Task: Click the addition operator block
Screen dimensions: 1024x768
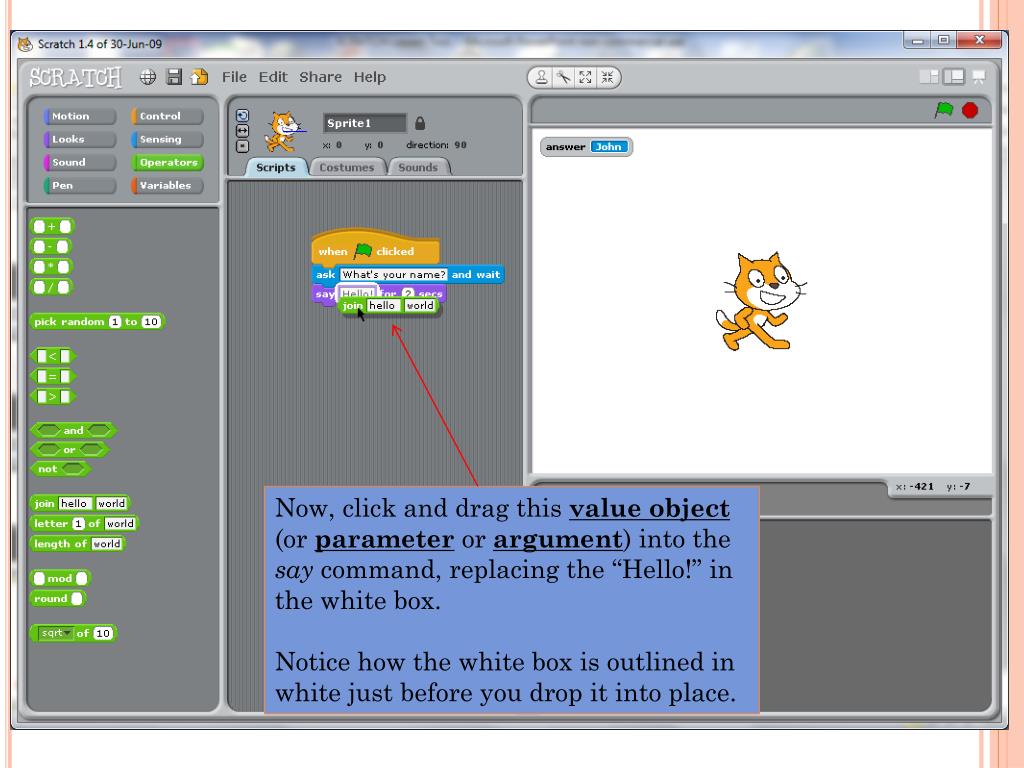Action: point(52,226)
